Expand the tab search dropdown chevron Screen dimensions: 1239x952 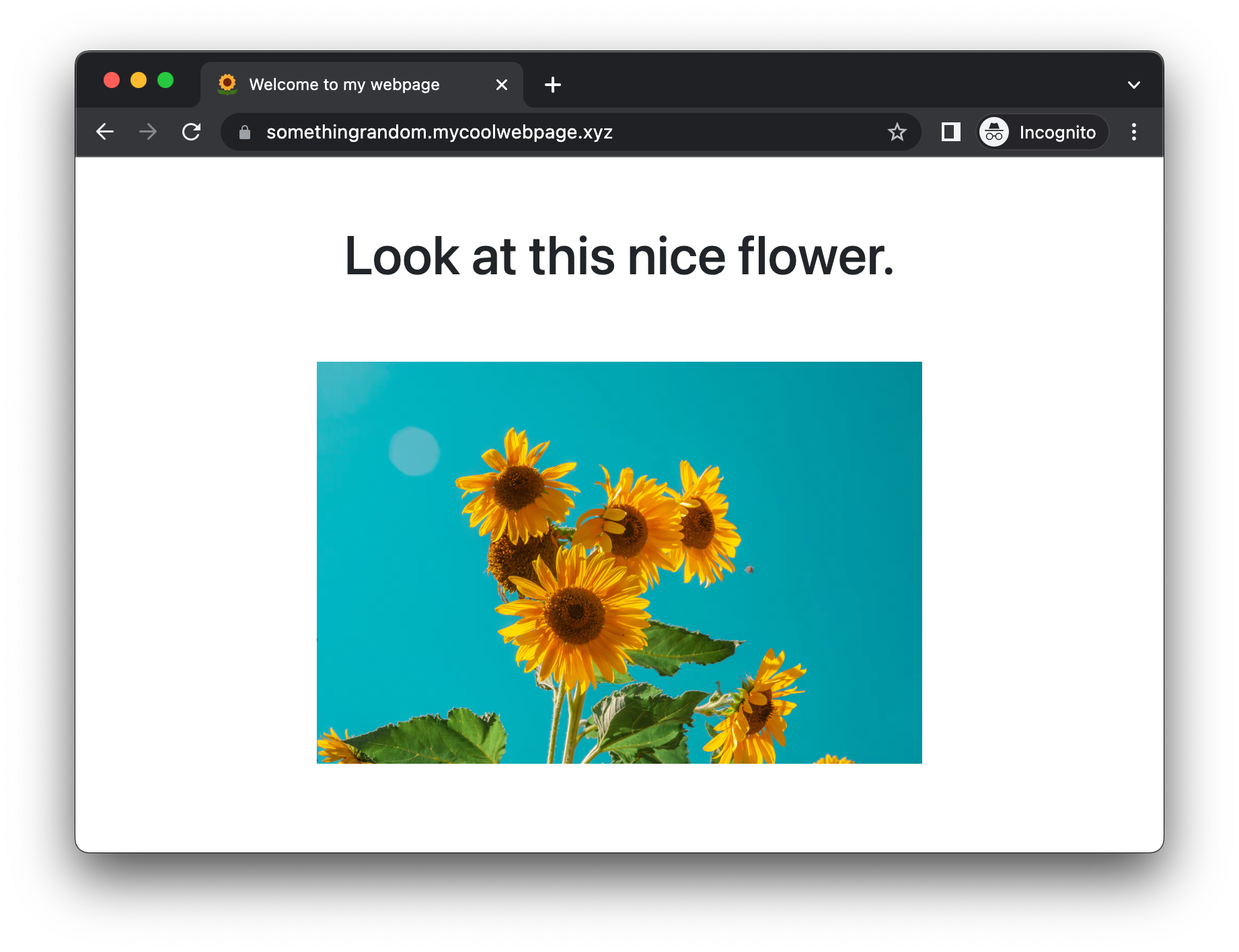1134,85
